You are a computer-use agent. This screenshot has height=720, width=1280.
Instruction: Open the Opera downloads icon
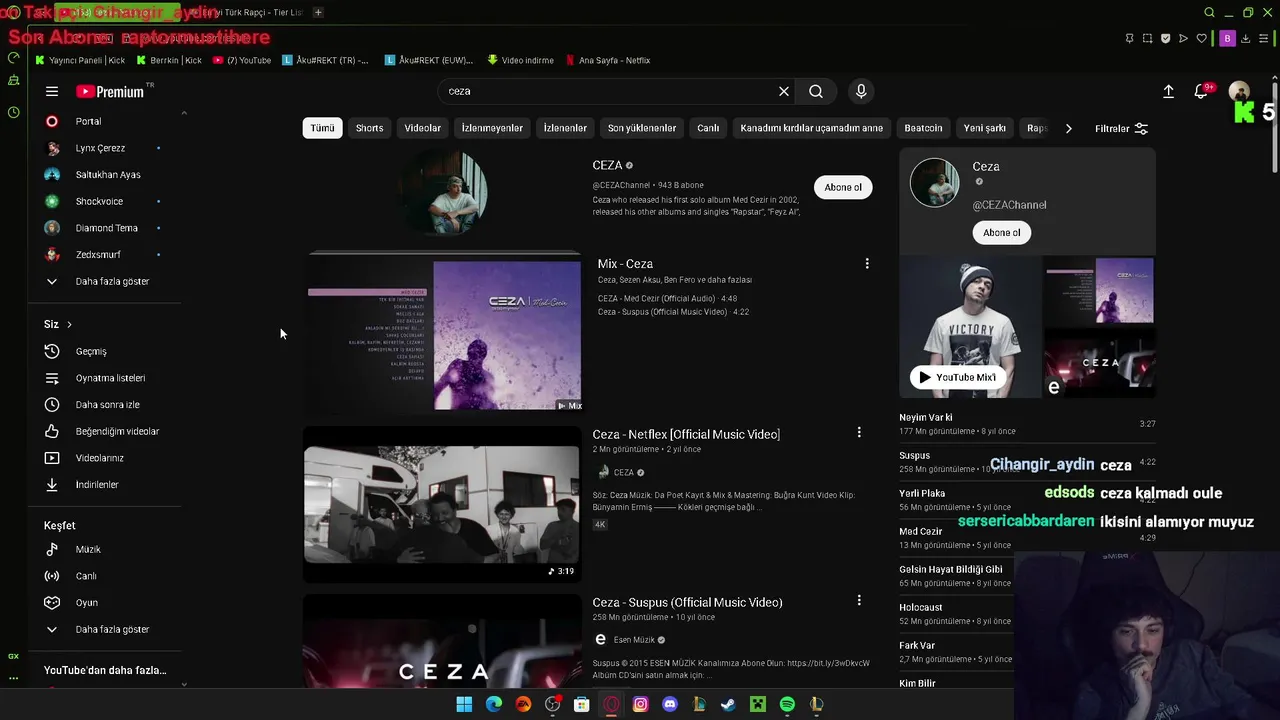tap(1247, 38)
